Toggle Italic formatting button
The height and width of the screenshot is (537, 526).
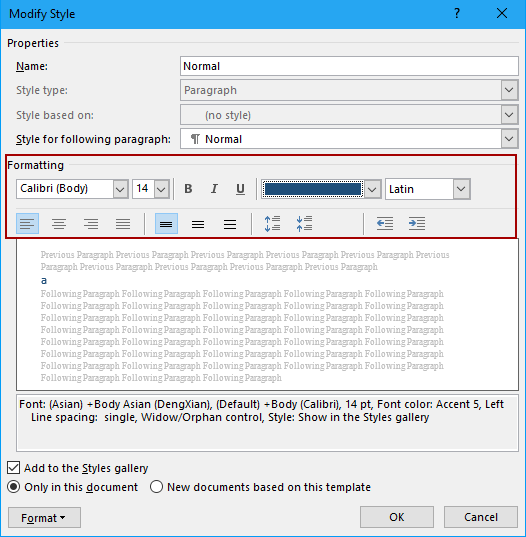click(214, 189)
